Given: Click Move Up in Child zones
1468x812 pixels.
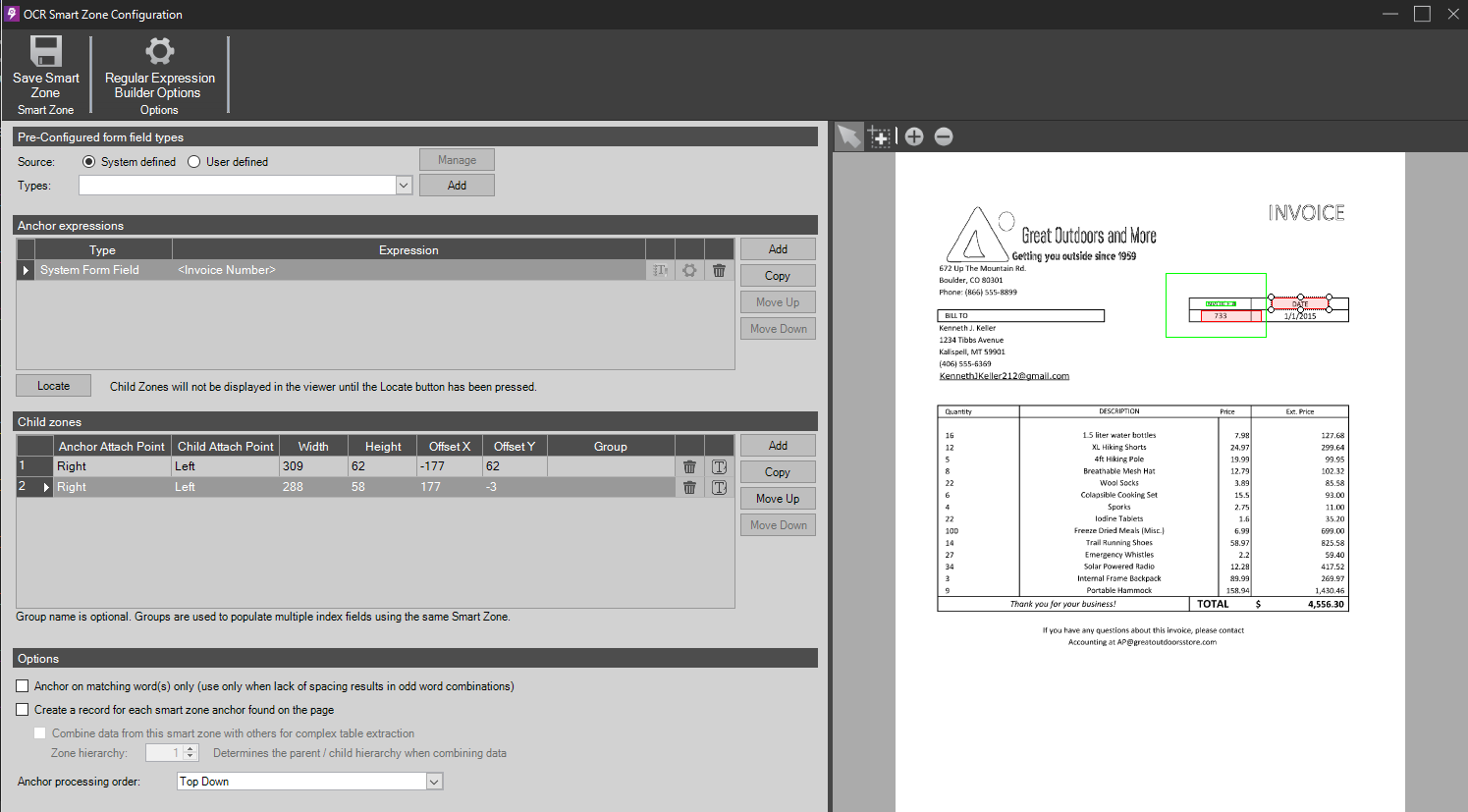Looking at the screenshot, I should (777, 499).
